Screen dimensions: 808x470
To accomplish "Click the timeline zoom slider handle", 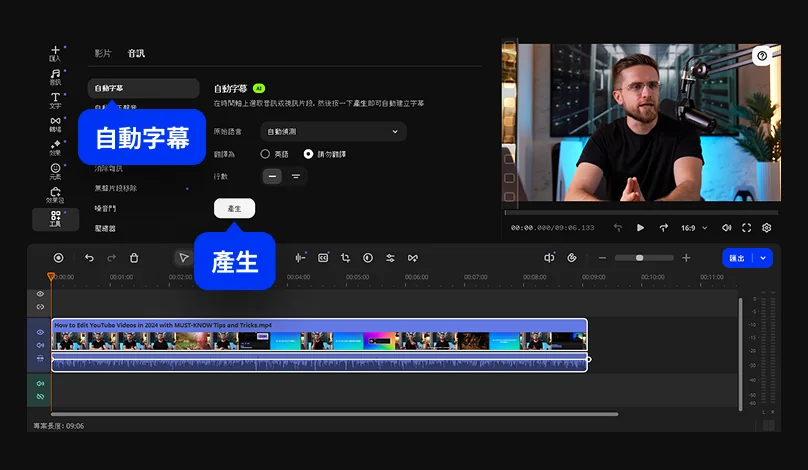I will [x=641, y=258].
